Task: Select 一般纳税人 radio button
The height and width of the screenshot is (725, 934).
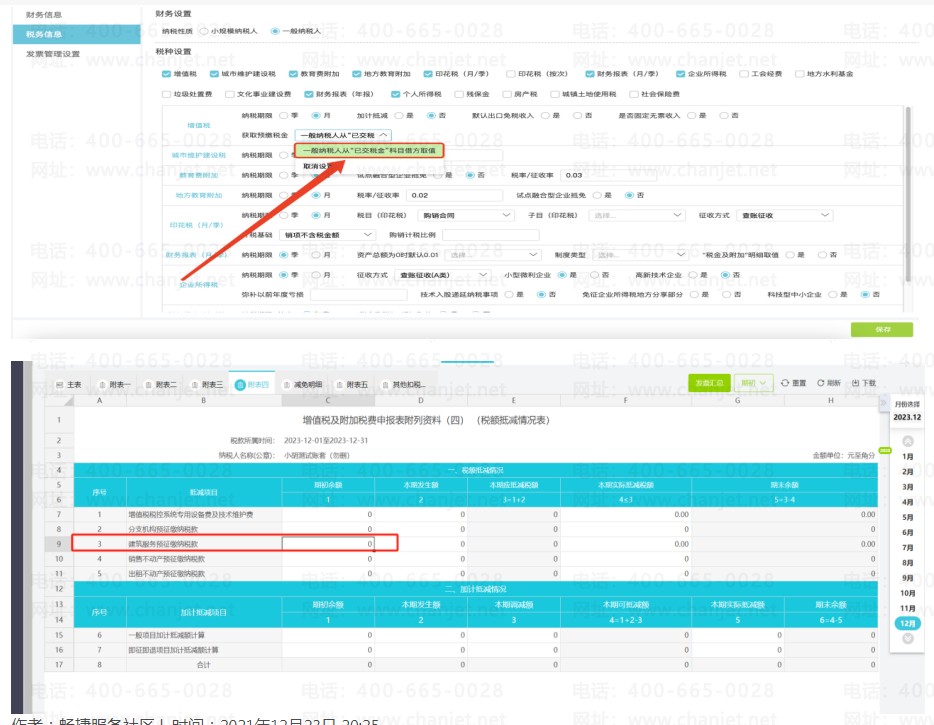Action: (x=275, y=31)
